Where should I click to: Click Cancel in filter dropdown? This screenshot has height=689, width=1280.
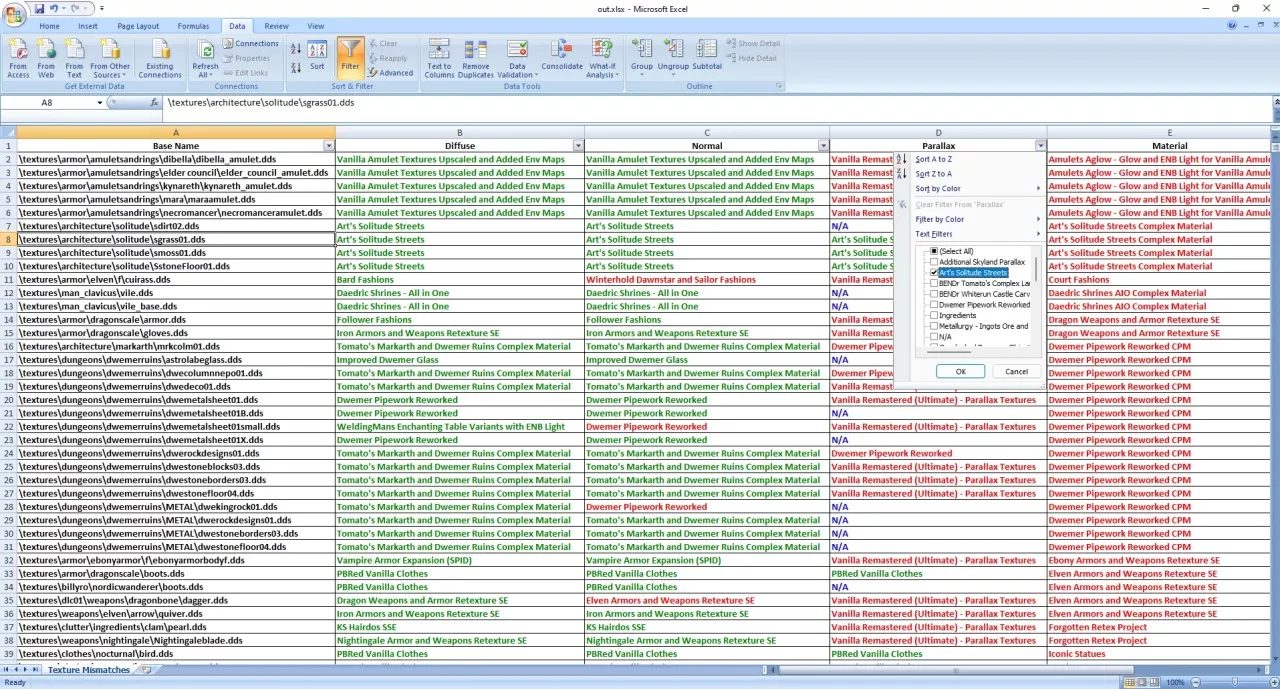[x=1016, y=371]
